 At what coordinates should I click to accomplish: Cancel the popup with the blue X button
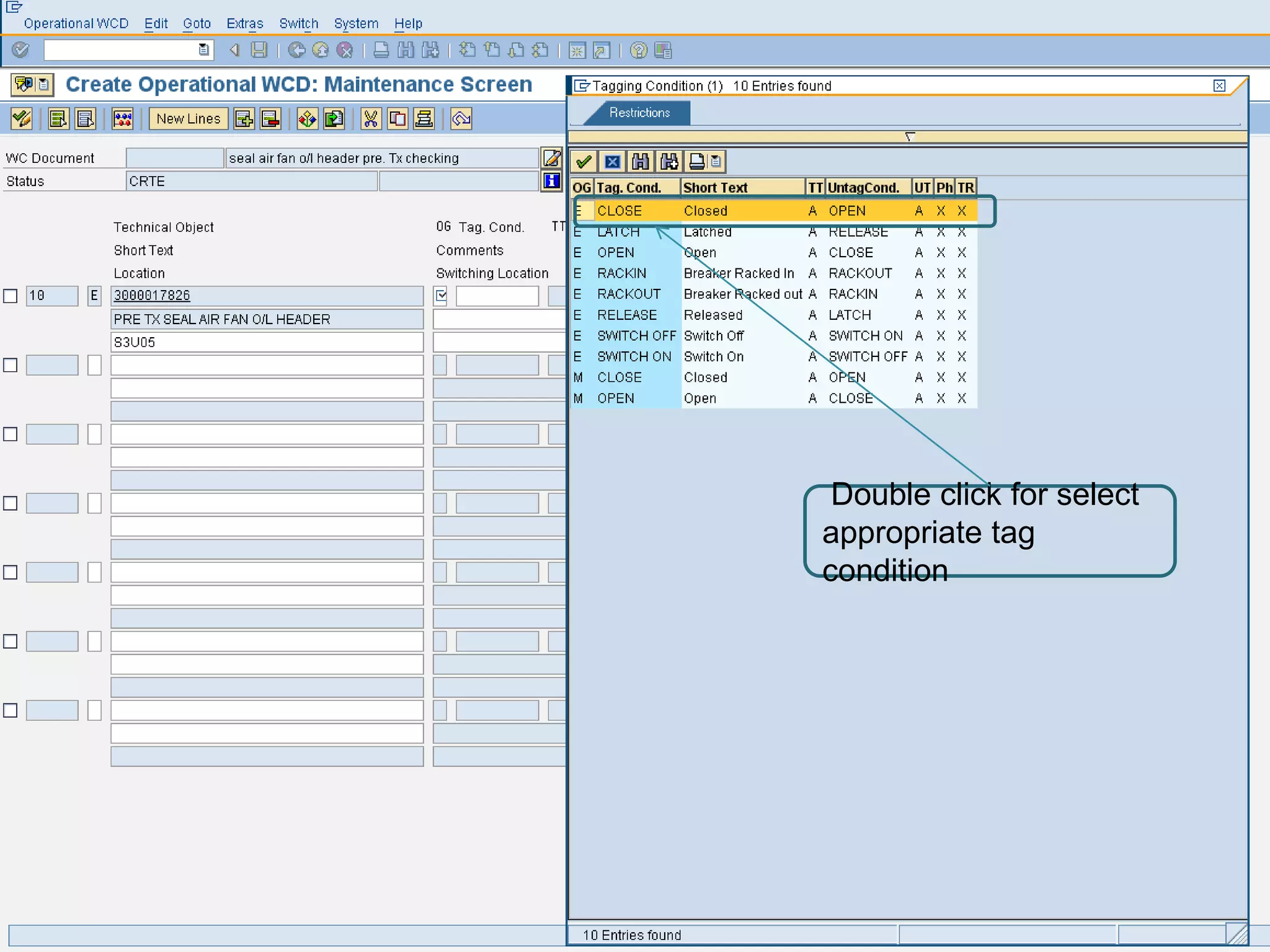[x=612, y=162]
